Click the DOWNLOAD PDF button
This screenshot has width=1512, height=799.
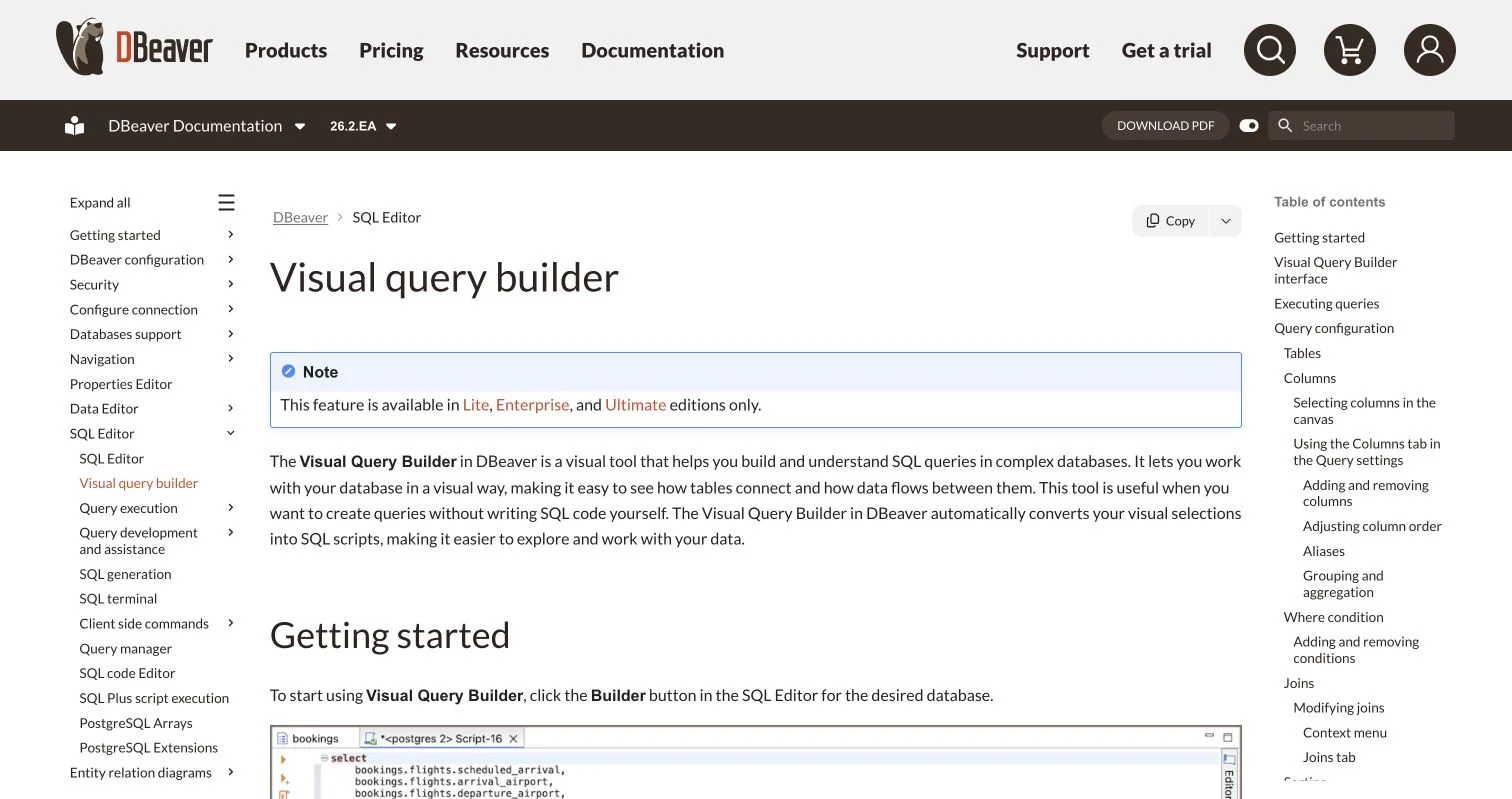(1166, 126)
